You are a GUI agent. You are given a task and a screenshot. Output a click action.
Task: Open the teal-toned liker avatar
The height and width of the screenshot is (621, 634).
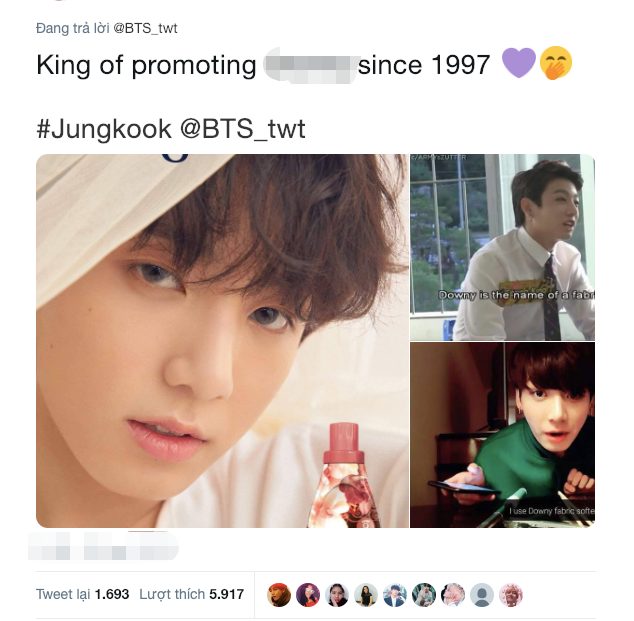point(424,595)
